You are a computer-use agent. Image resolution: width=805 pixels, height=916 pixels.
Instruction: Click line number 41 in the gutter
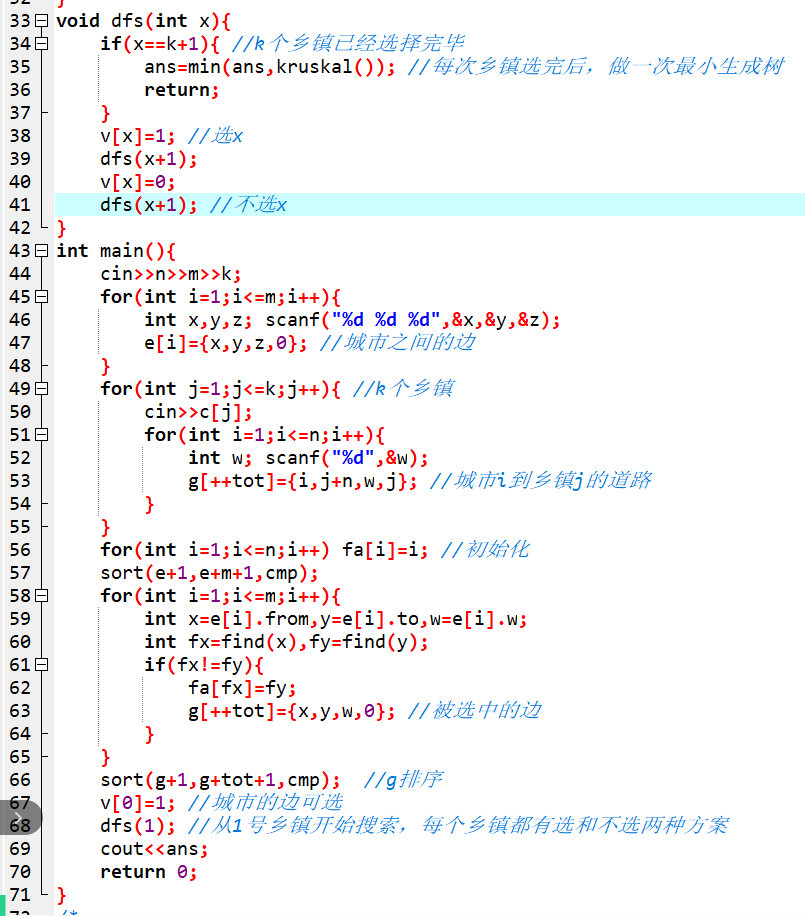(x=19, y=205)
